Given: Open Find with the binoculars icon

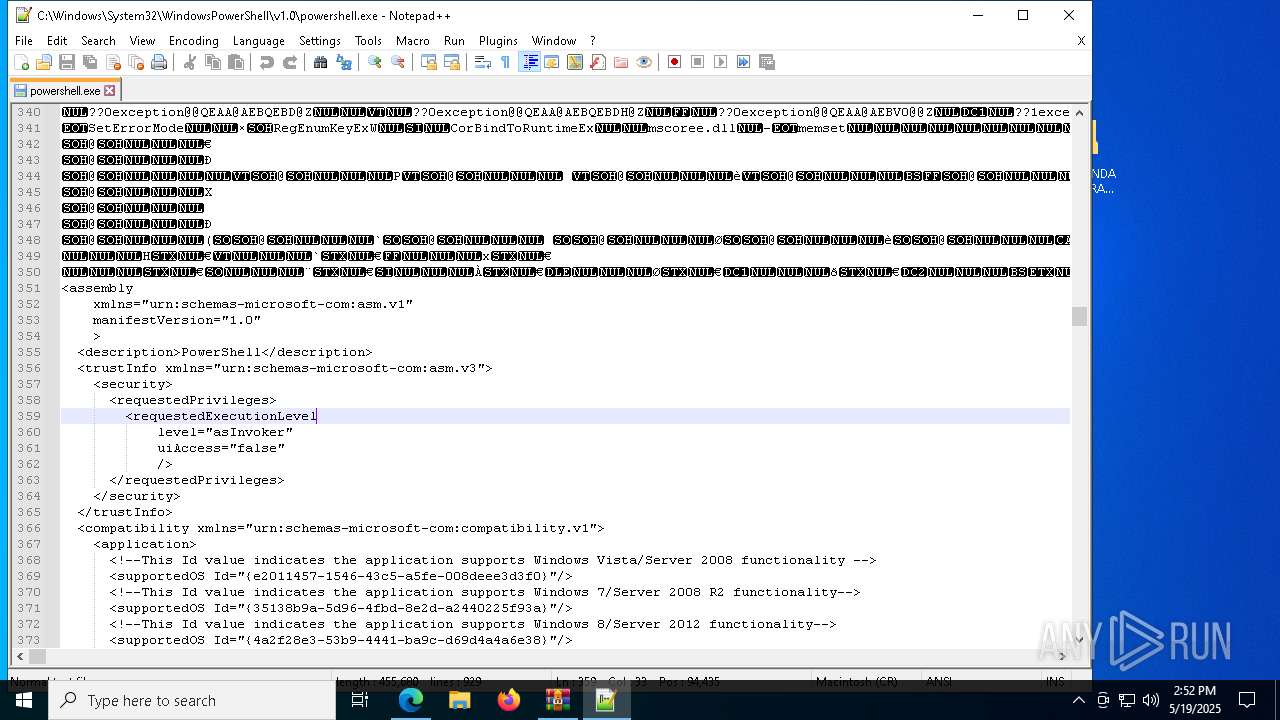Looking at the screenshot, I should point(321,62).
